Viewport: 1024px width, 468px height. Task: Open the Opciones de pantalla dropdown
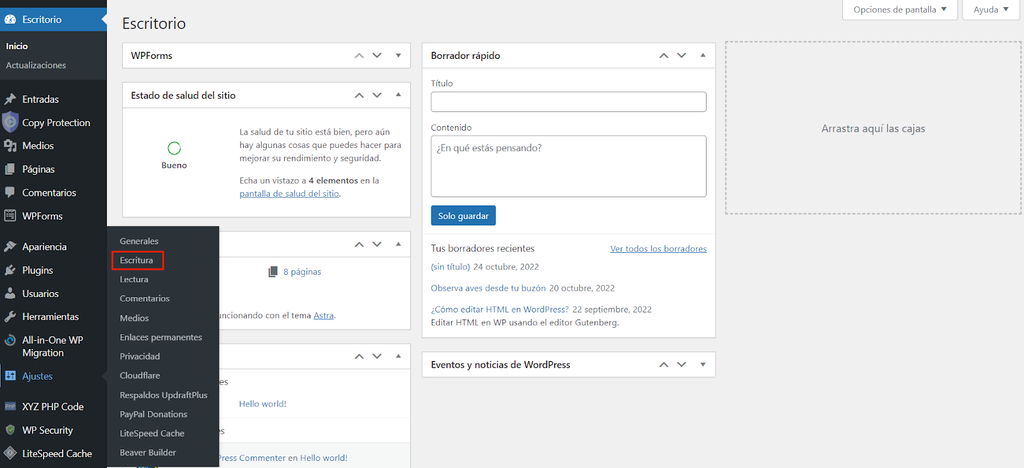901,10
